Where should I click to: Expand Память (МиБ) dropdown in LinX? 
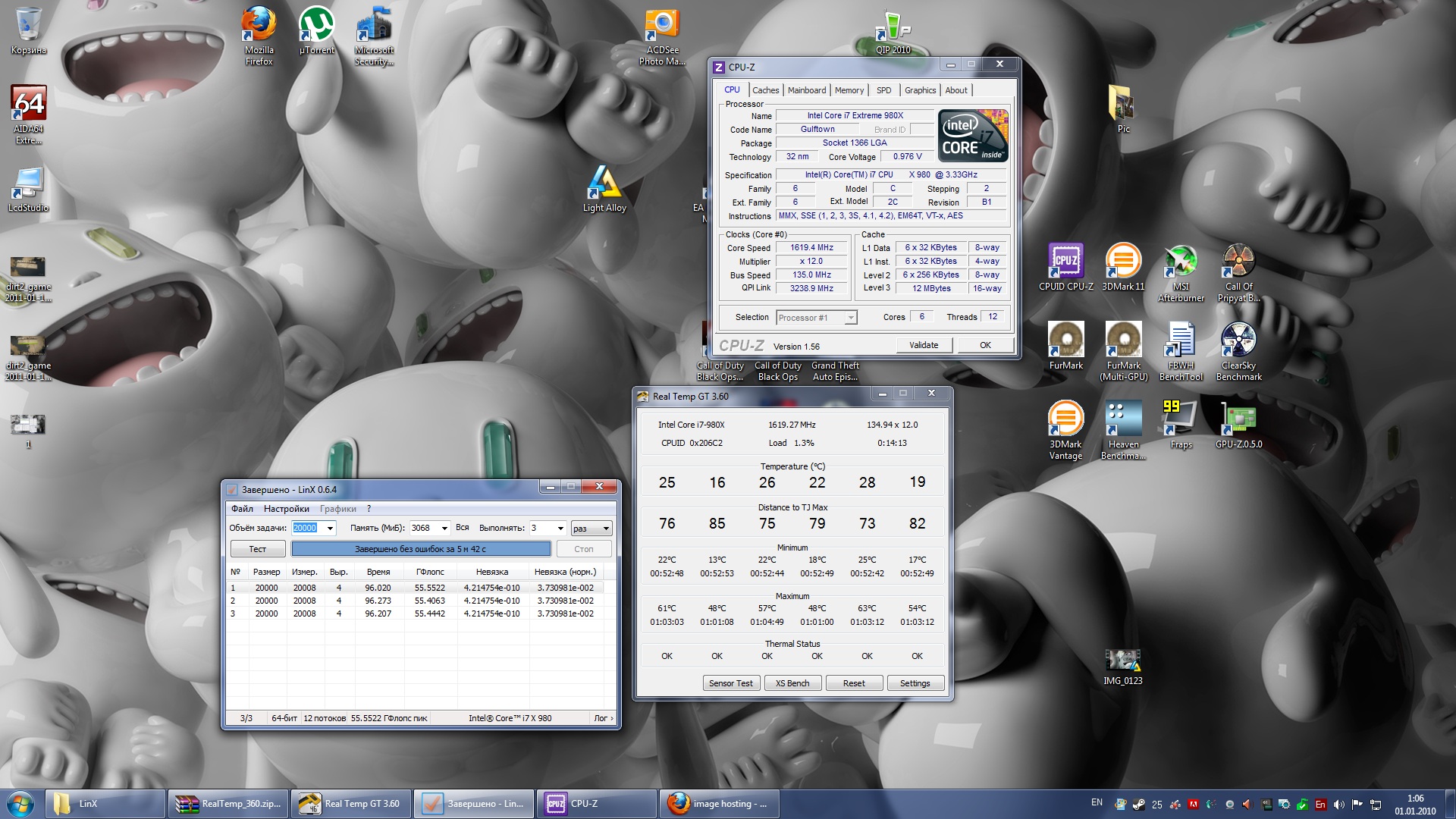pyautogui.click(x=444, y=529)
